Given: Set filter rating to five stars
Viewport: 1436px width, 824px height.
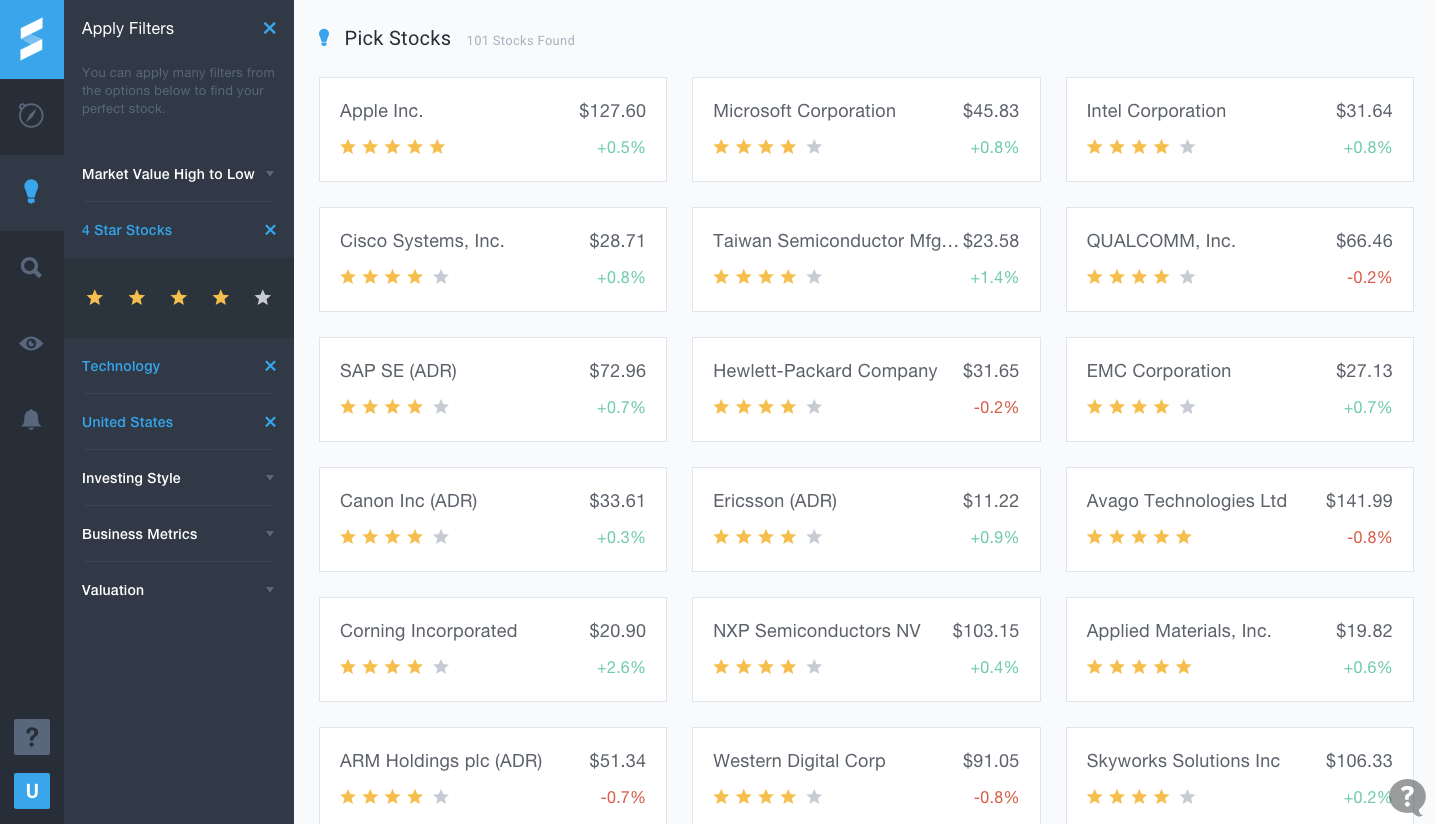Looking at the screenshot, I should click(263, 298).
